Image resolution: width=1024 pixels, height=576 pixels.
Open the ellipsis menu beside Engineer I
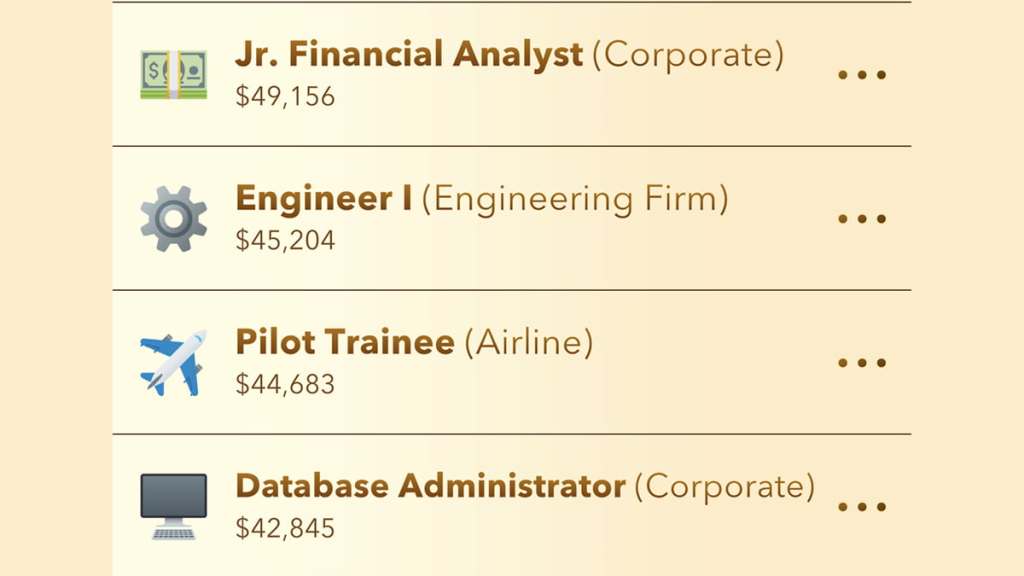(862, 217)
